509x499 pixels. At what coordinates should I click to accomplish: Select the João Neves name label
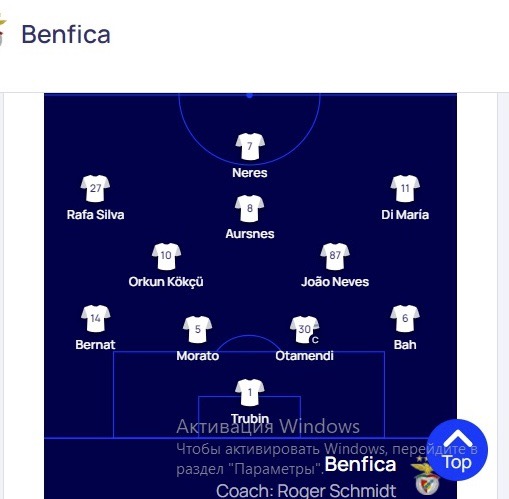point(335,282)
